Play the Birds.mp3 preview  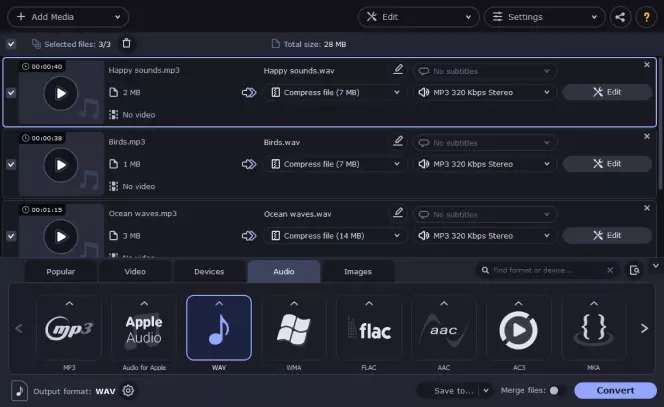61,165
